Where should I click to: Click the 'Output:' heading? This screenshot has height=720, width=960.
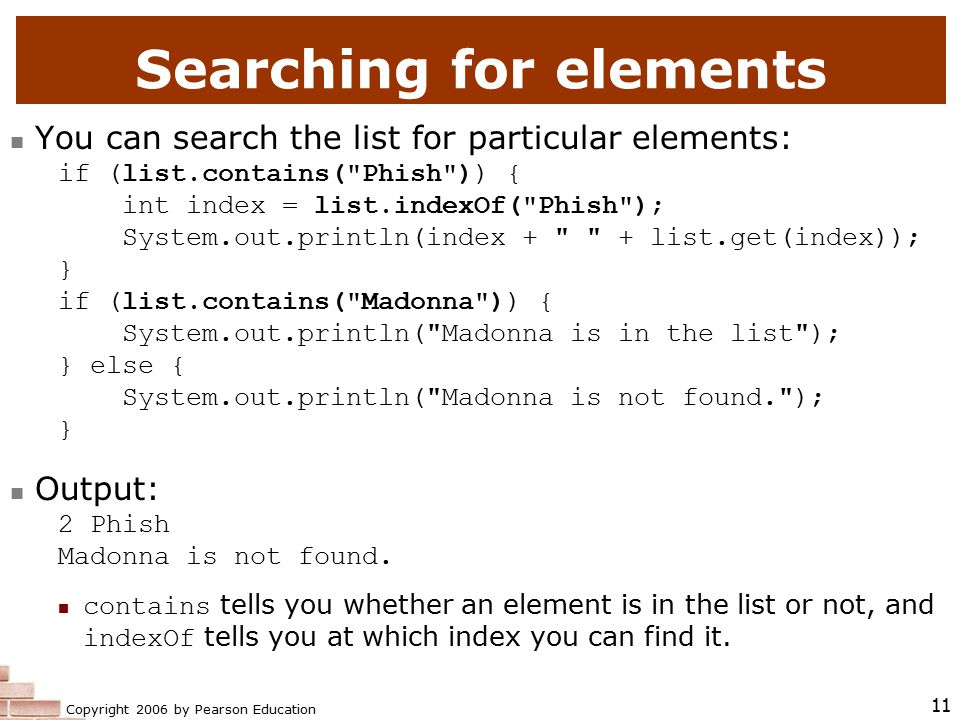pyautogui.click(x=96, y=489)
